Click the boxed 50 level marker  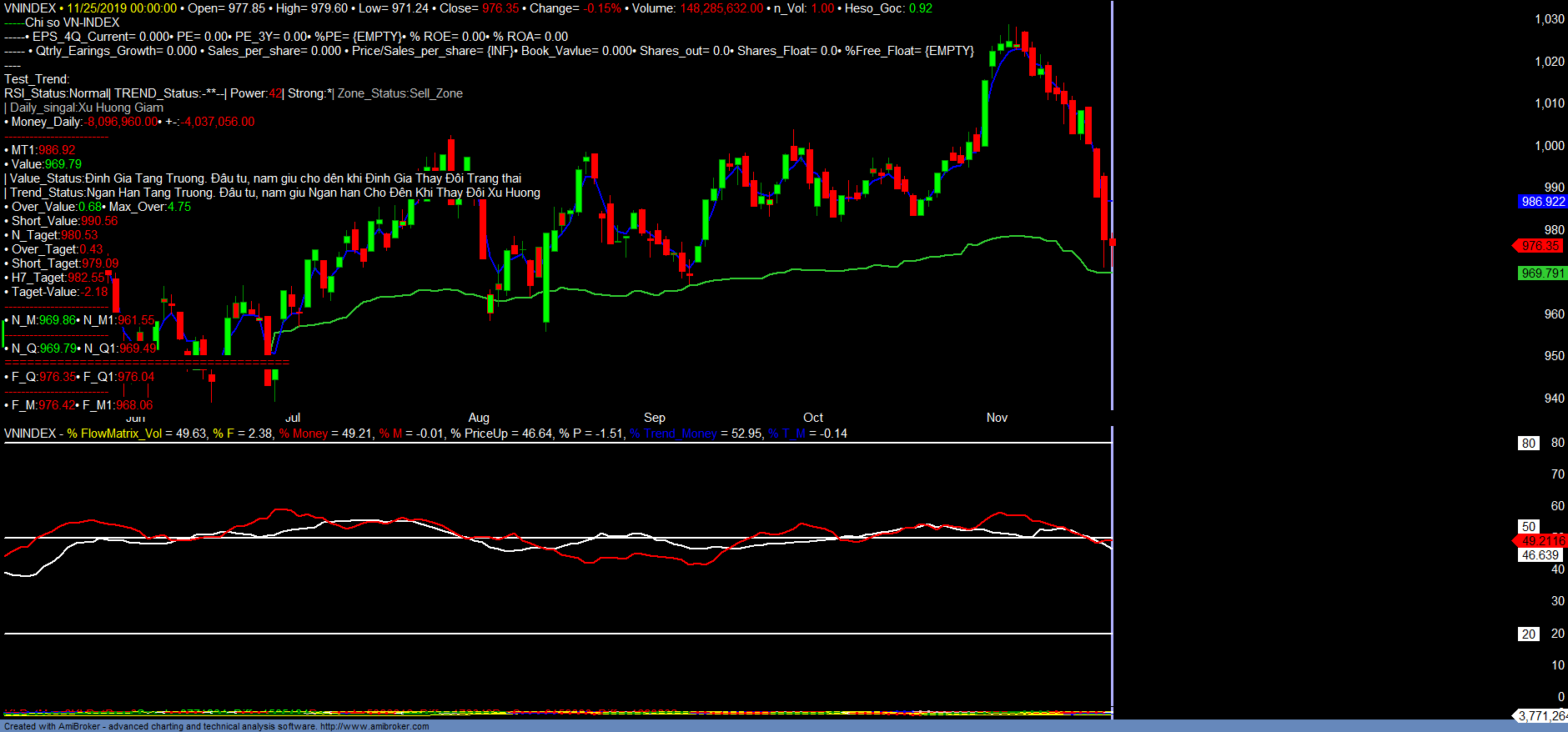pos(1528,527)
